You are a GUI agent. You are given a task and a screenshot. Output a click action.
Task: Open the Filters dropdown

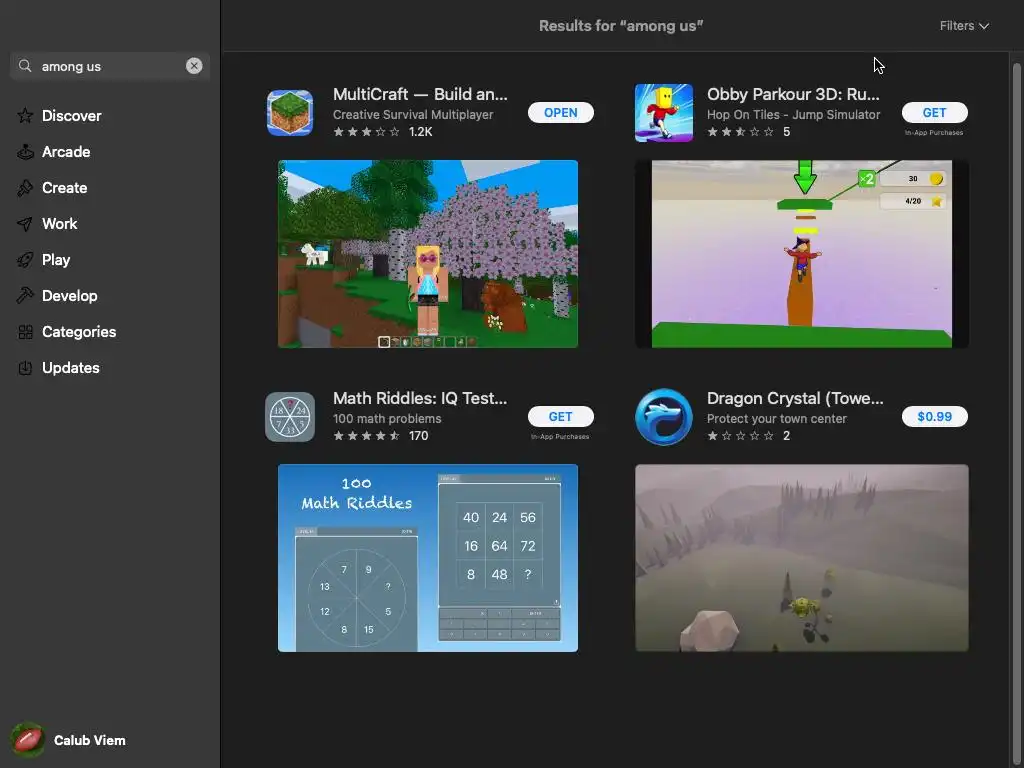[964, 25]
